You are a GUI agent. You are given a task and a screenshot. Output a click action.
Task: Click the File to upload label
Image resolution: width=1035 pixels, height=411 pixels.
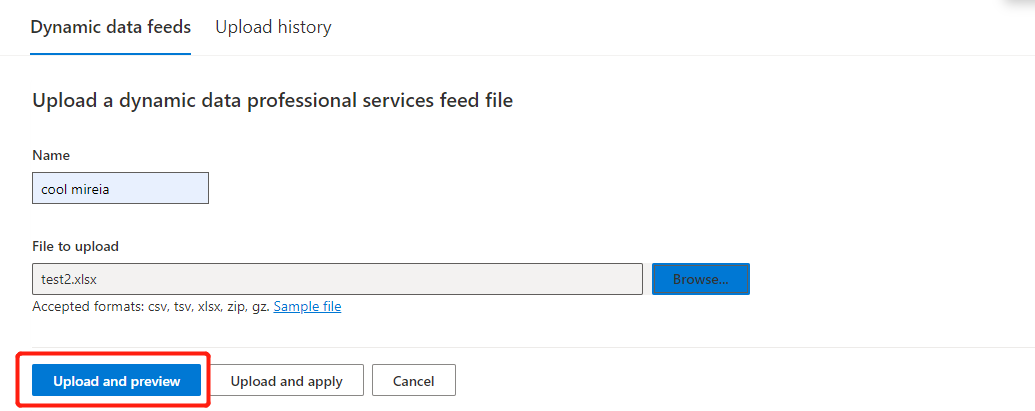click(75, 247)
